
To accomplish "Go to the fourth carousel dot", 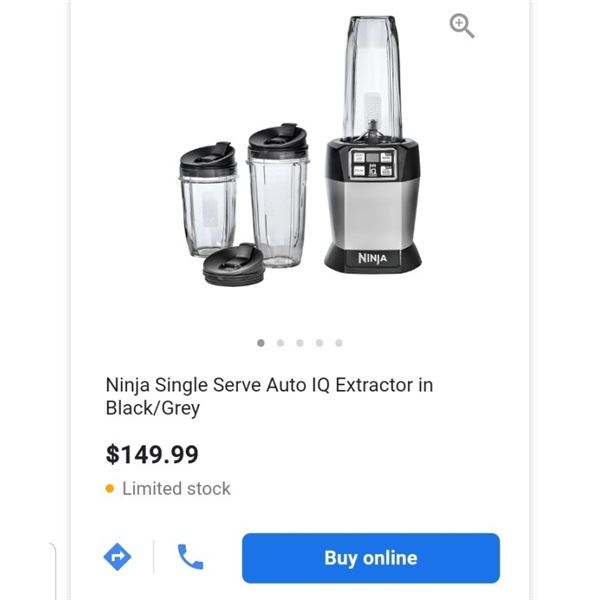I will point(319,343).
